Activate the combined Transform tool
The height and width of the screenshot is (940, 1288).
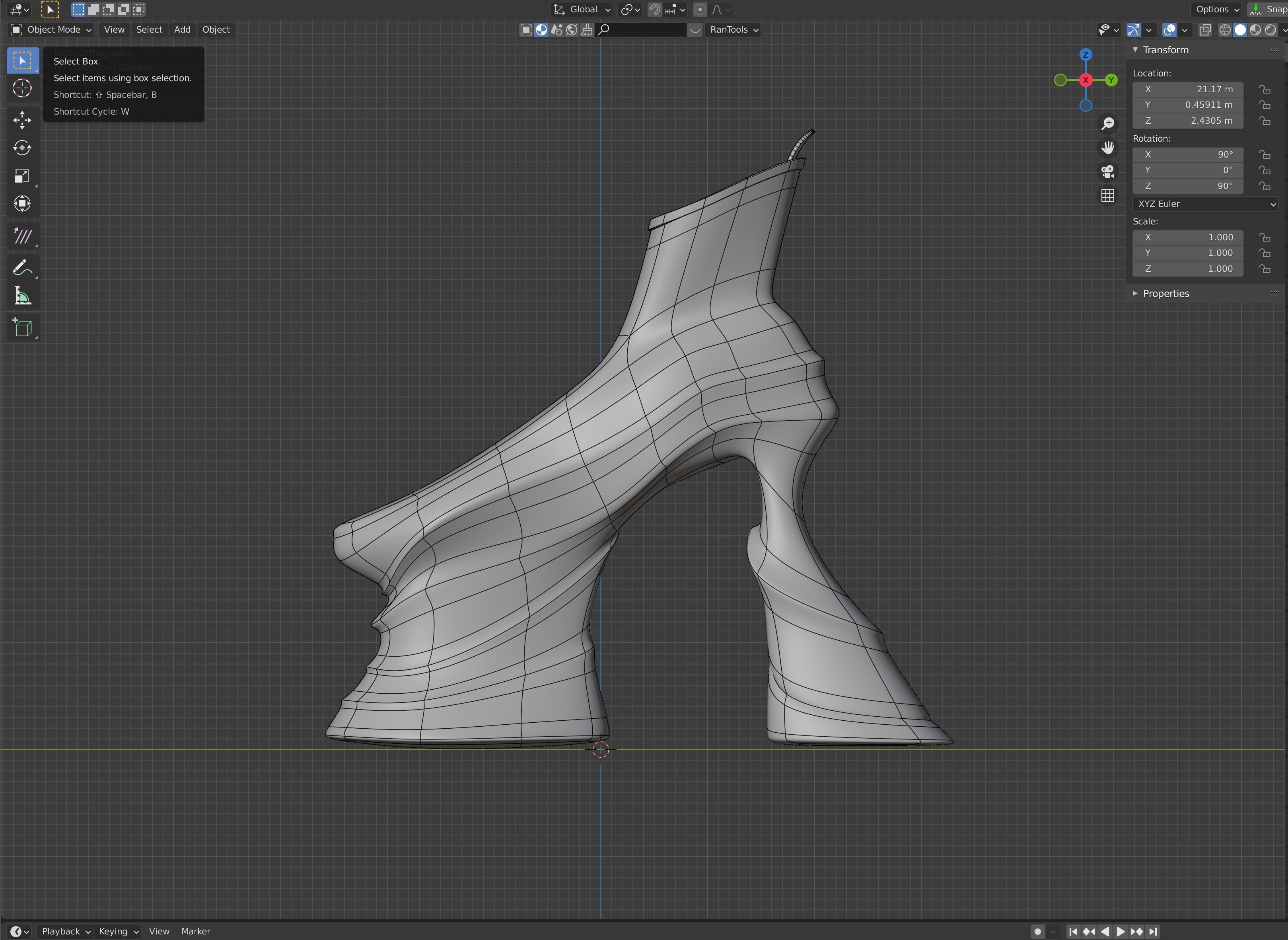22,204
